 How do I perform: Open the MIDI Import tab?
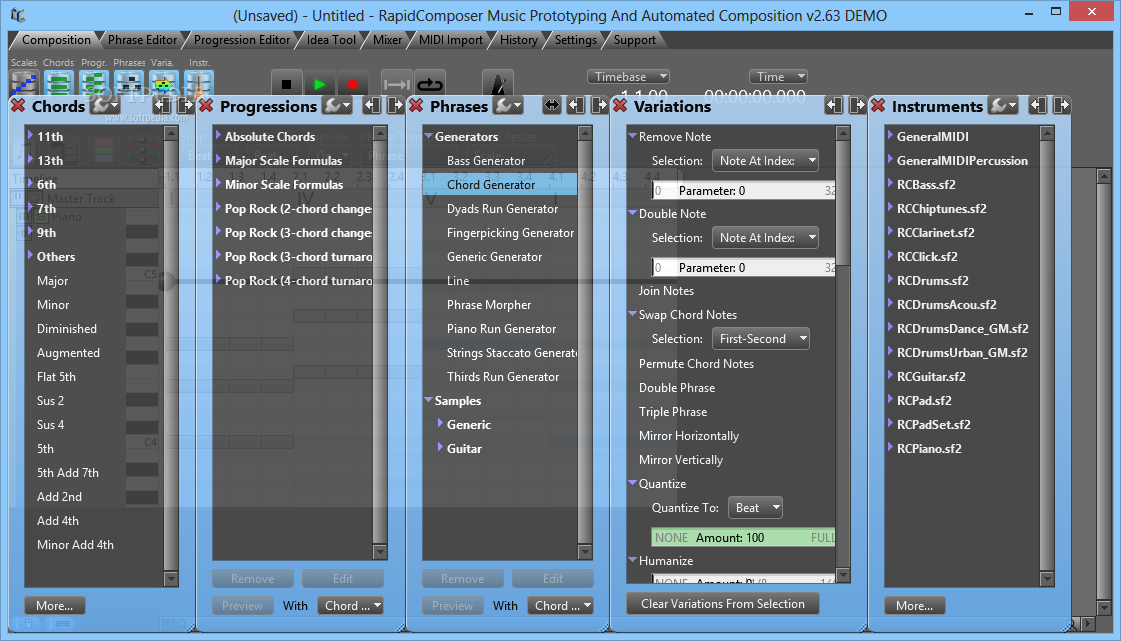[x=450, y=40]
